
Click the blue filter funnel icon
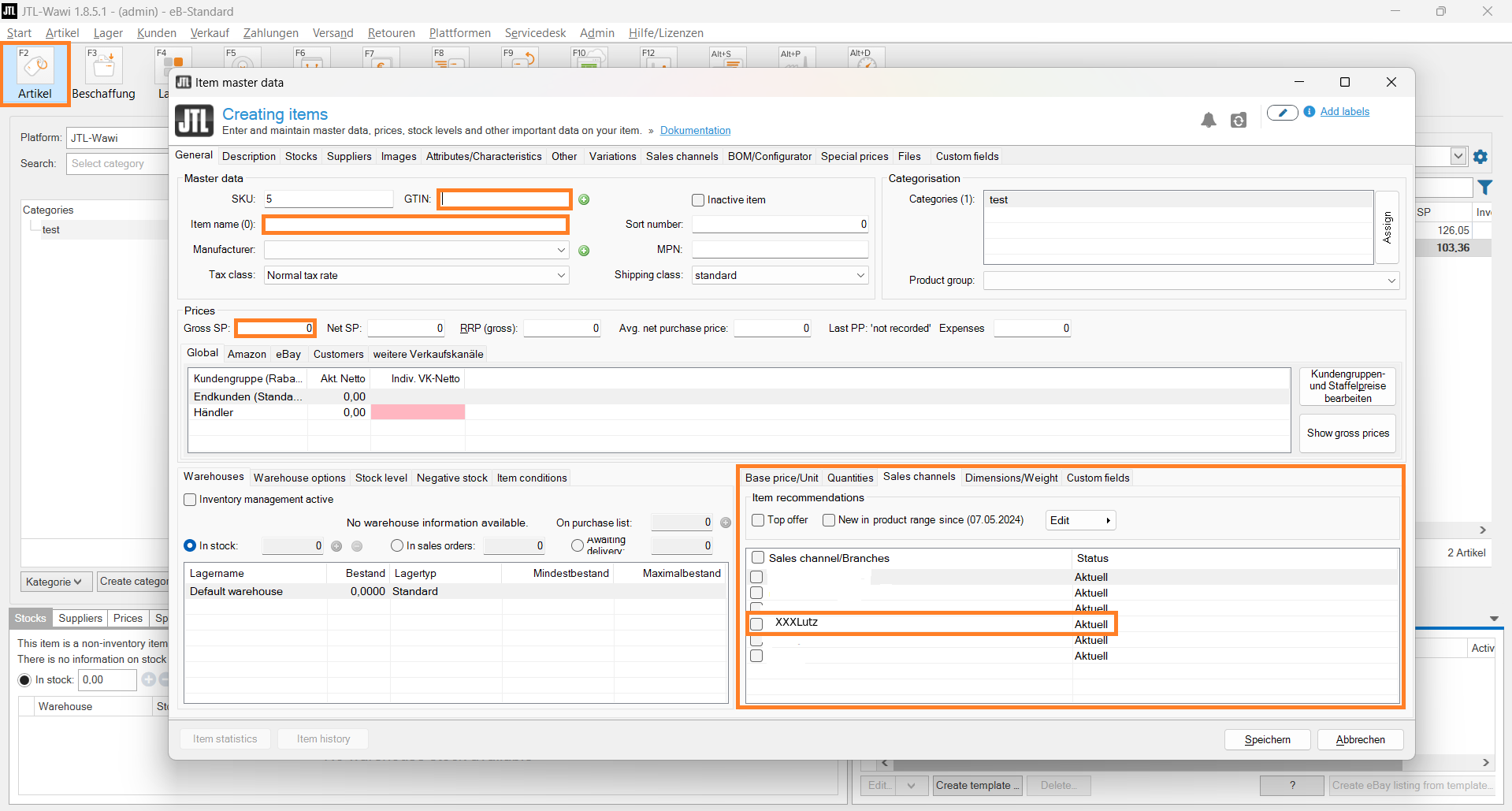pyautogui.click(x=1484, y=188)
